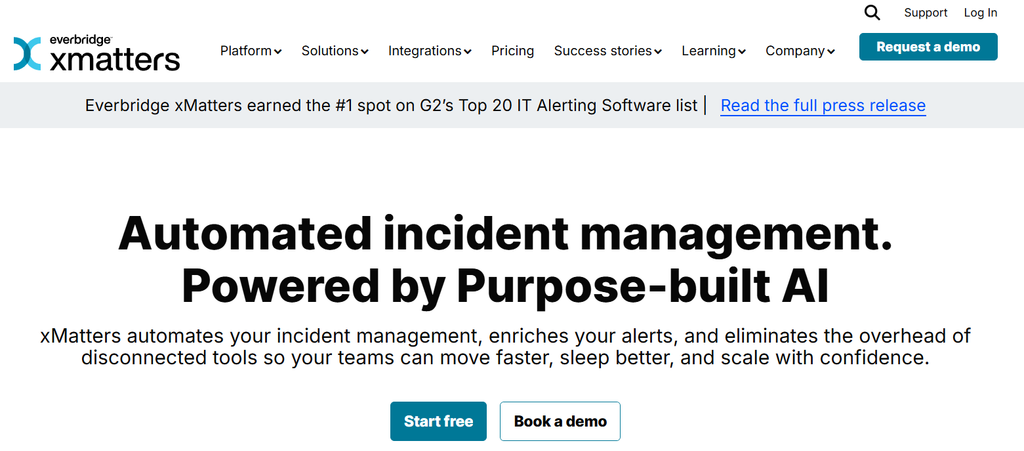Expand the Platform menu chevron

tap(278, 52)
